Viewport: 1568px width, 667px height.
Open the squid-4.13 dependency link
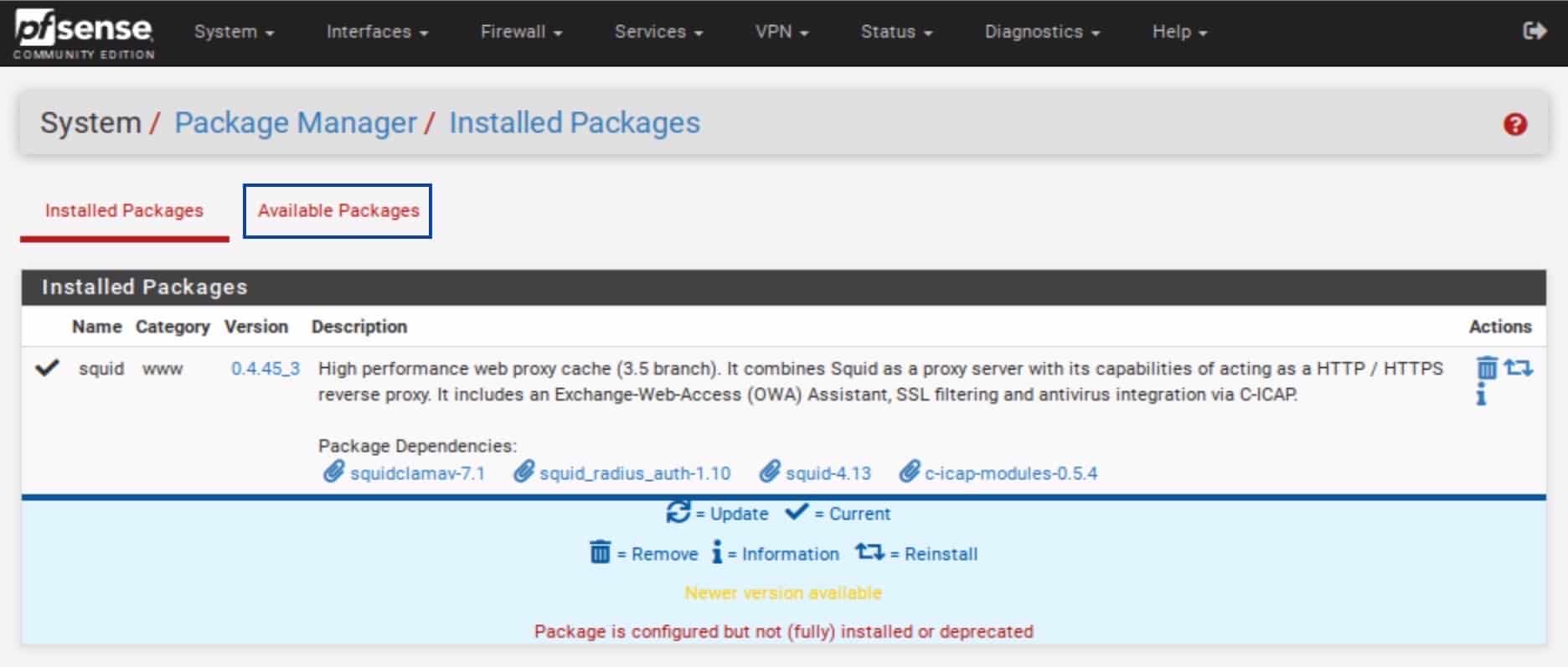828,473
